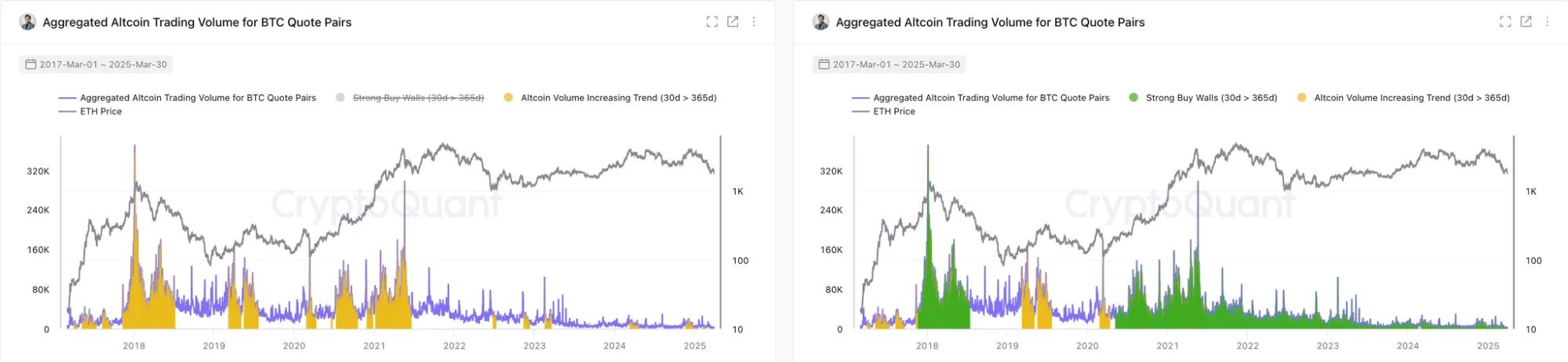The height and width of the screenshot is (362, 1568).
Task: Hide Strong Buy Walls series on right chart
Action: coord(1210,98)
